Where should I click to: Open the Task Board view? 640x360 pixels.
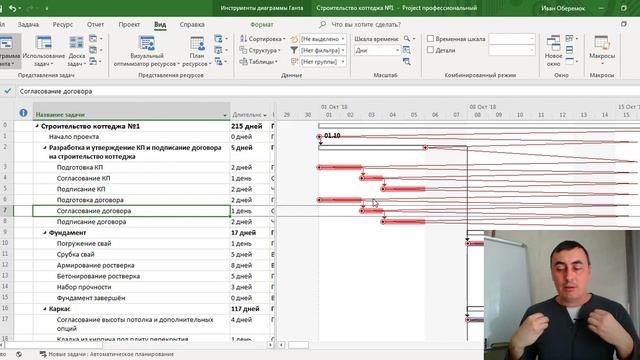coord(76,51)
